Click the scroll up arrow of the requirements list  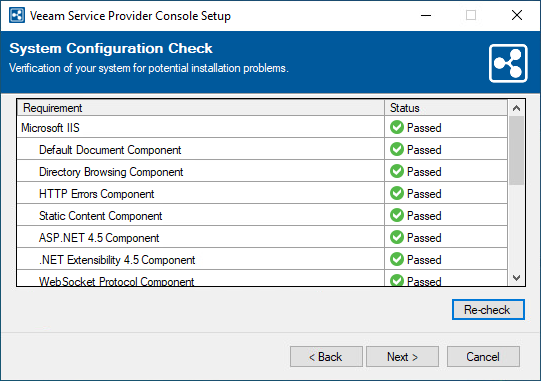pos(517,108)
